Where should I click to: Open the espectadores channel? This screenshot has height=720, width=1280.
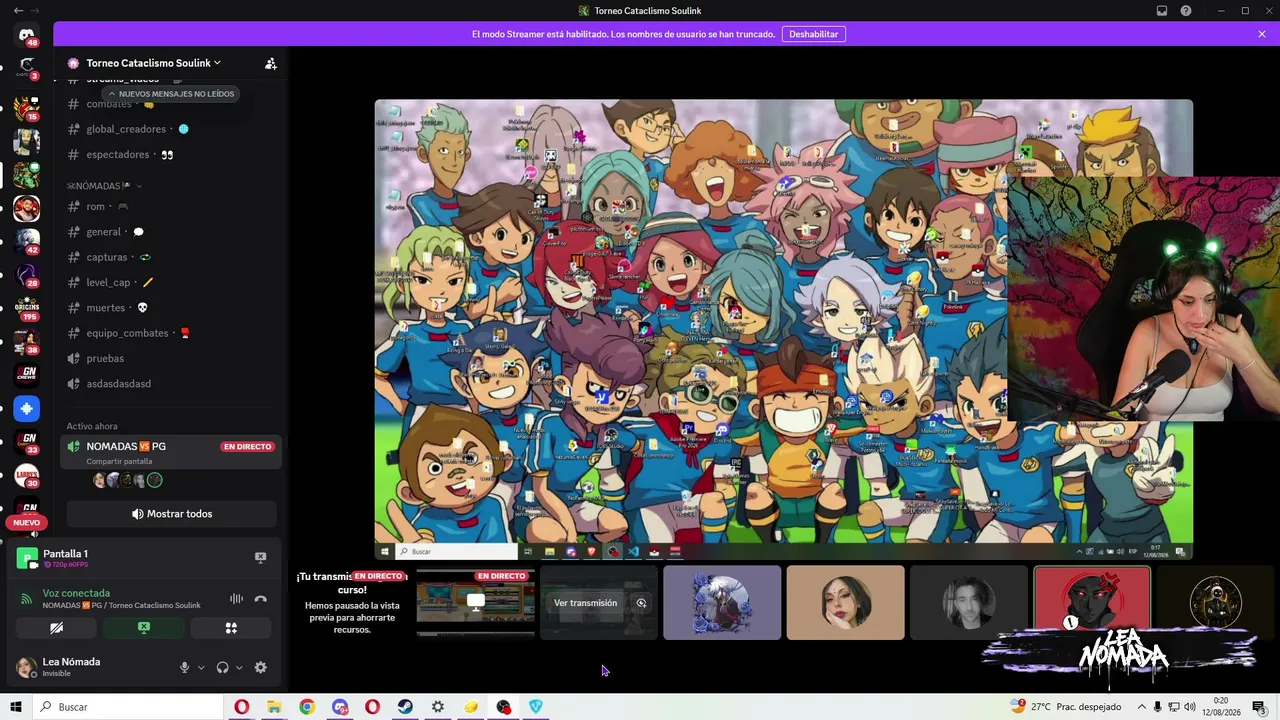click(x=171, y=155)
